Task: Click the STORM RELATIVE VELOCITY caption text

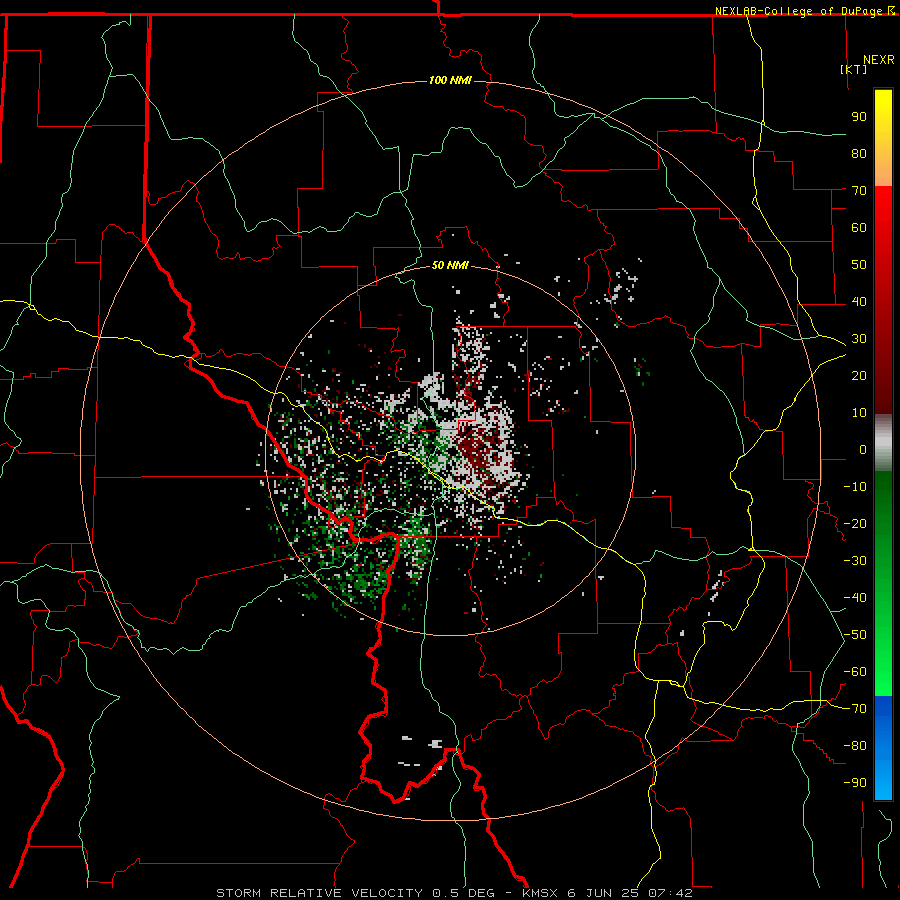Action: (x=321, y=893)
